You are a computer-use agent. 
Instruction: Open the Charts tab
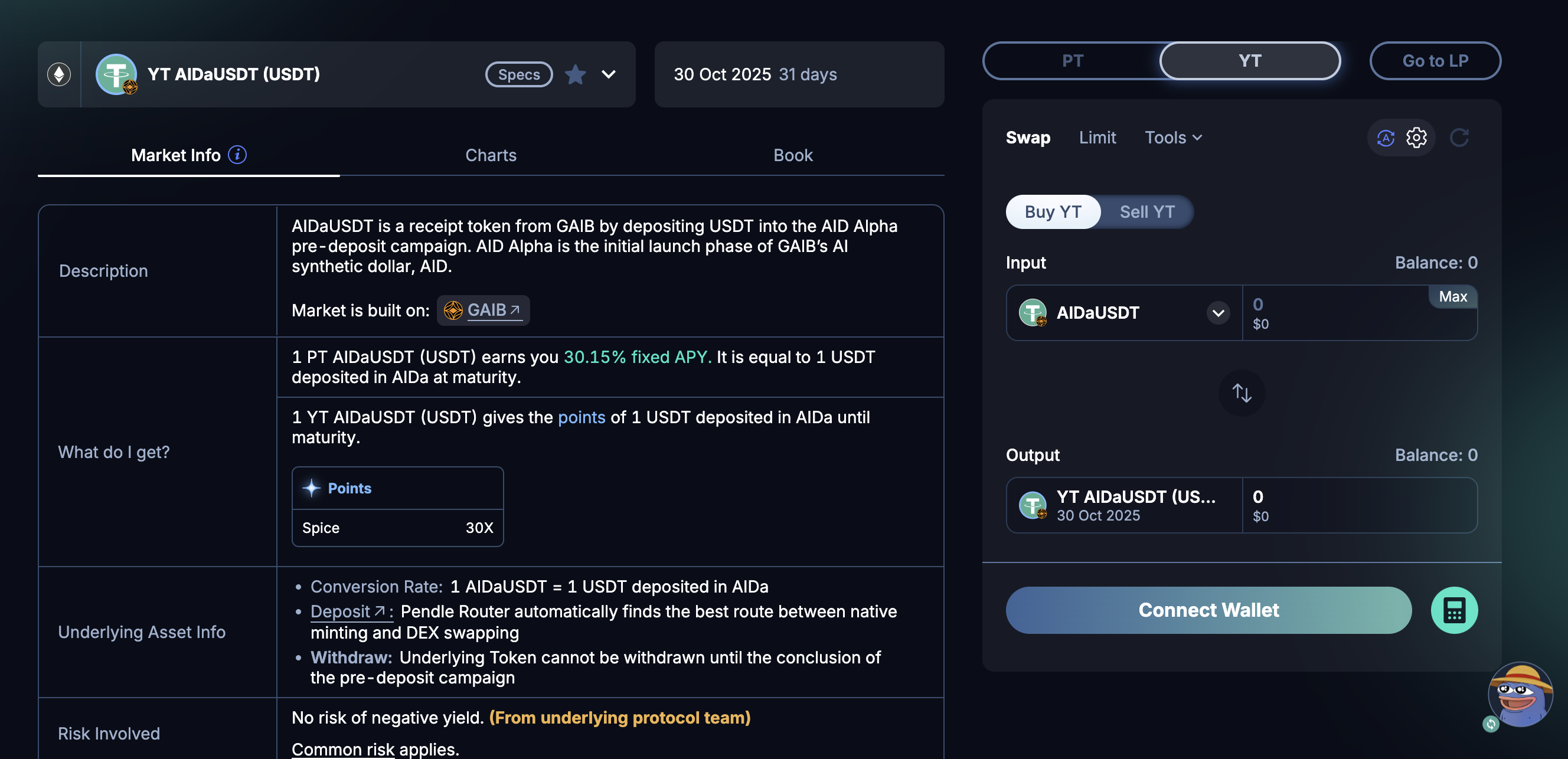[x=491, y=155]
